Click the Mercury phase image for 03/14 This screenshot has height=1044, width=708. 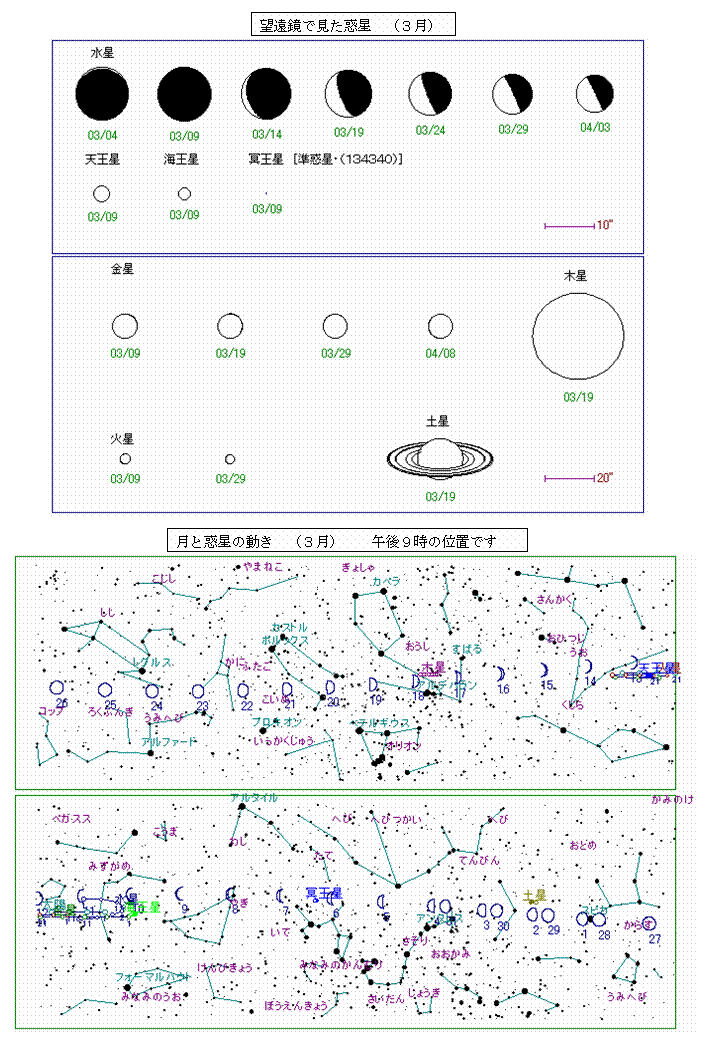coord(266,95)
